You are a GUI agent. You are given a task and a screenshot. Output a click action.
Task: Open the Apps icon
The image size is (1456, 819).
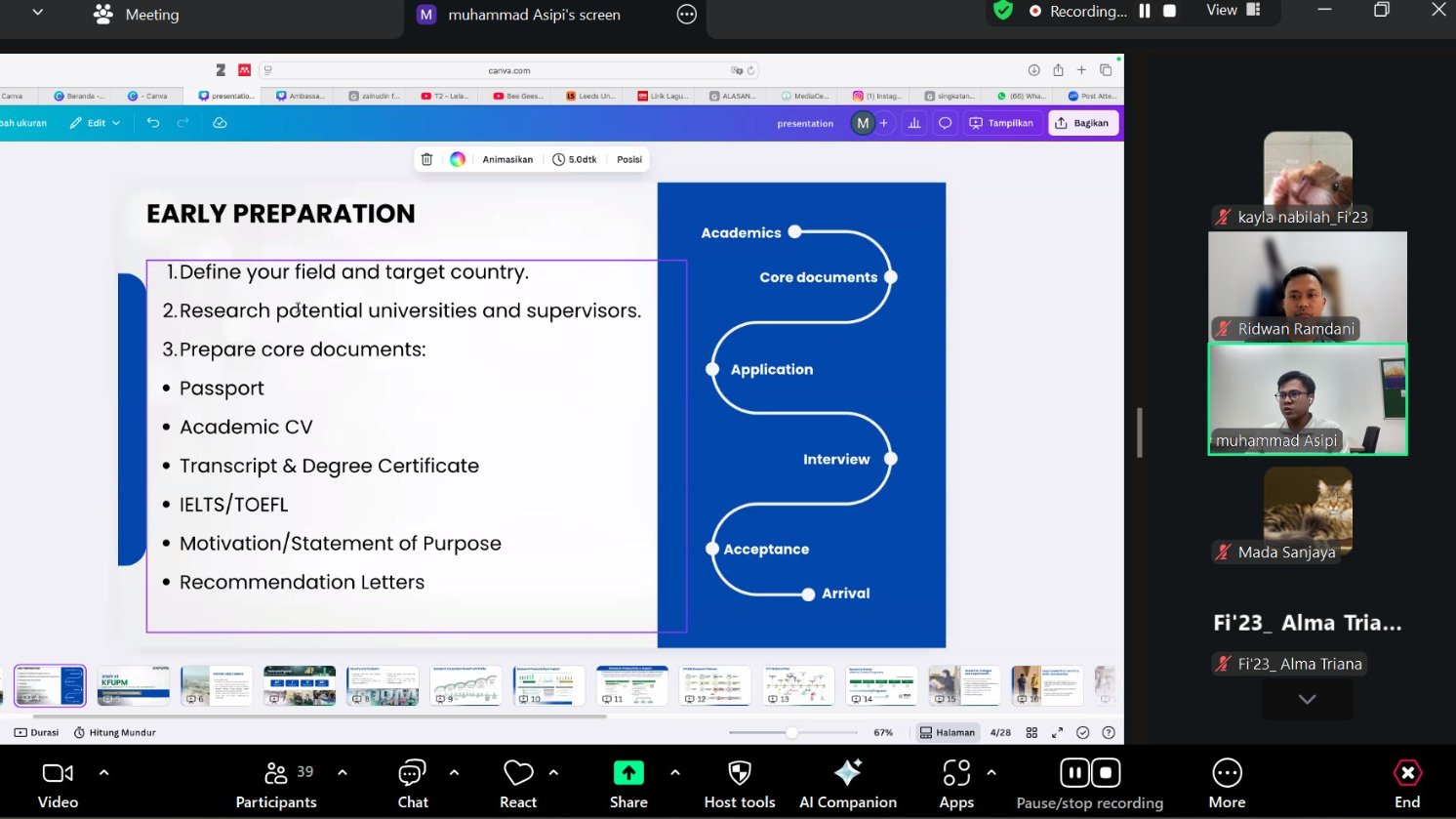pyautogui.click(x=956, y=784)
